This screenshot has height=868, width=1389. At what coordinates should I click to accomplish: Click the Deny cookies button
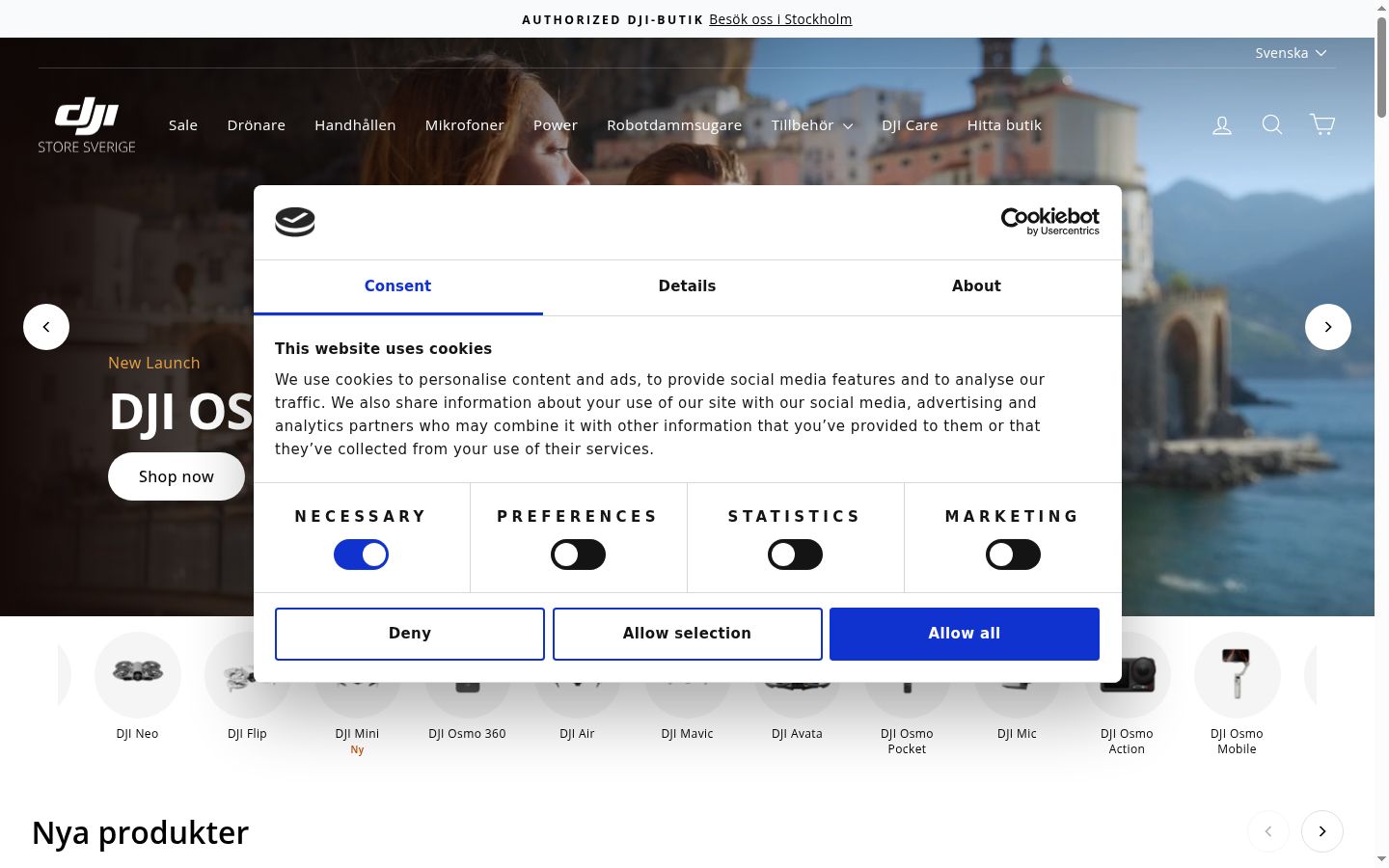tap(410, 634)
